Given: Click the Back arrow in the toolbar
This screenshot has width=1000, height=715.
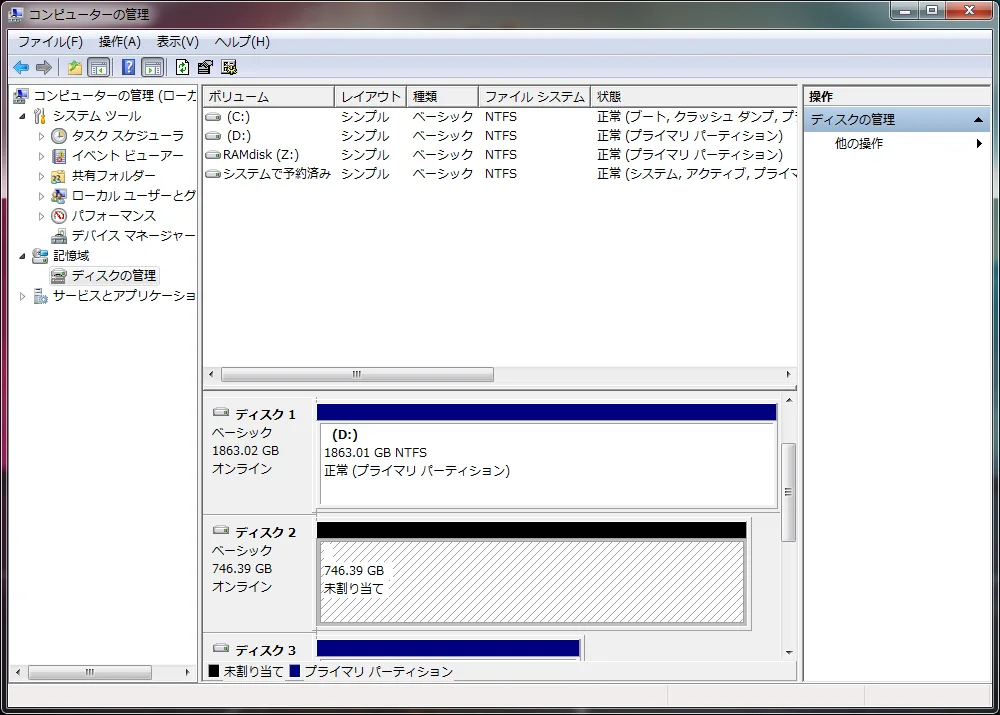Looking at the screenshot, I should (x=21, y=67).
